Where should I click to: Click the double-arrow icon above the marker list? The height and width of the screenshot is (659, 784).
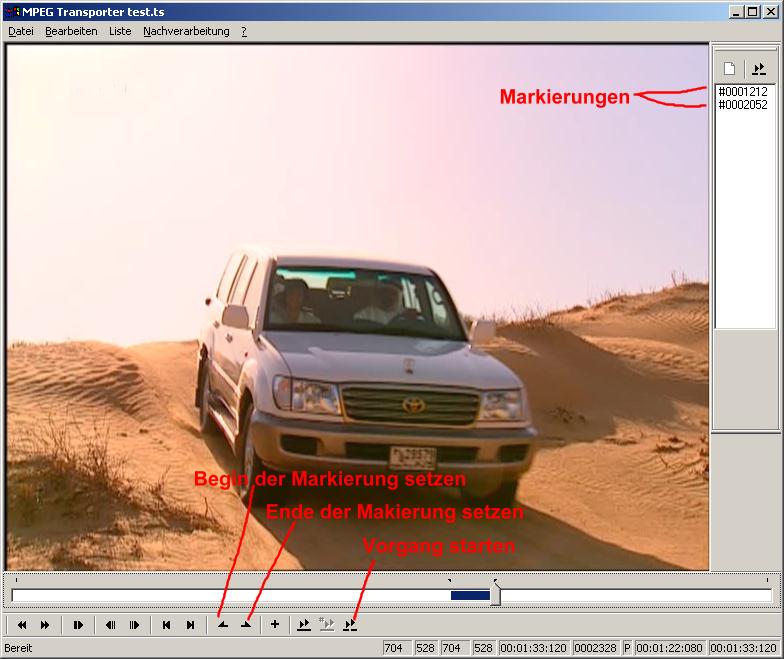coord(758,69)
